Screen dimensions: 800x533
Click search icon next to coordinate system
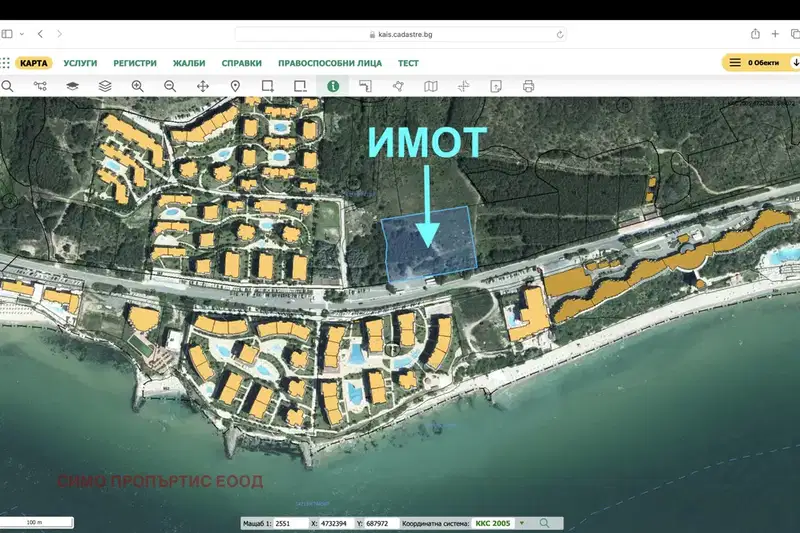[544, 523]
